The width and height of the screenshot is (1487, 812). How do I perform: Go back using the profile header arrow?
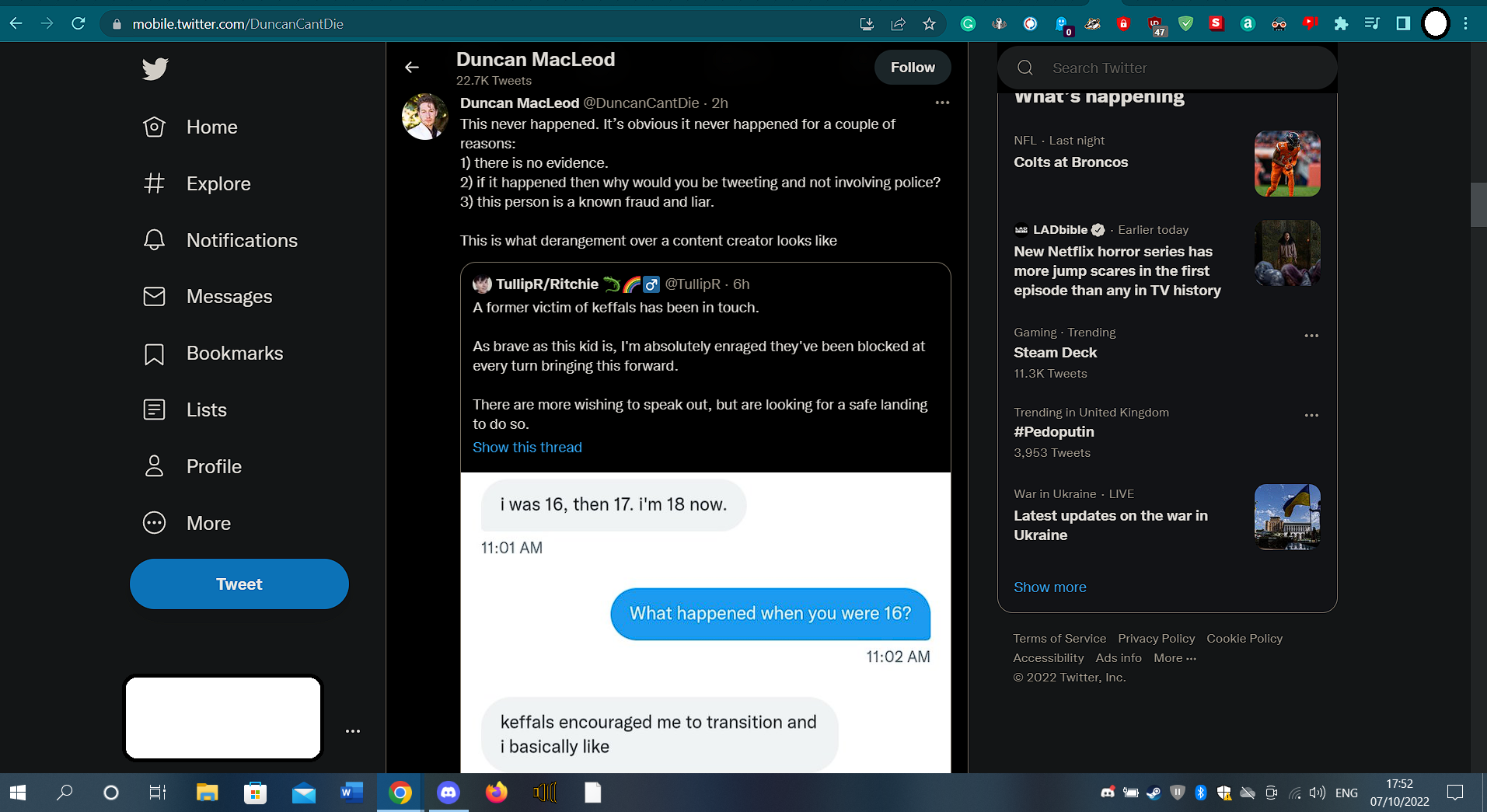412,68
